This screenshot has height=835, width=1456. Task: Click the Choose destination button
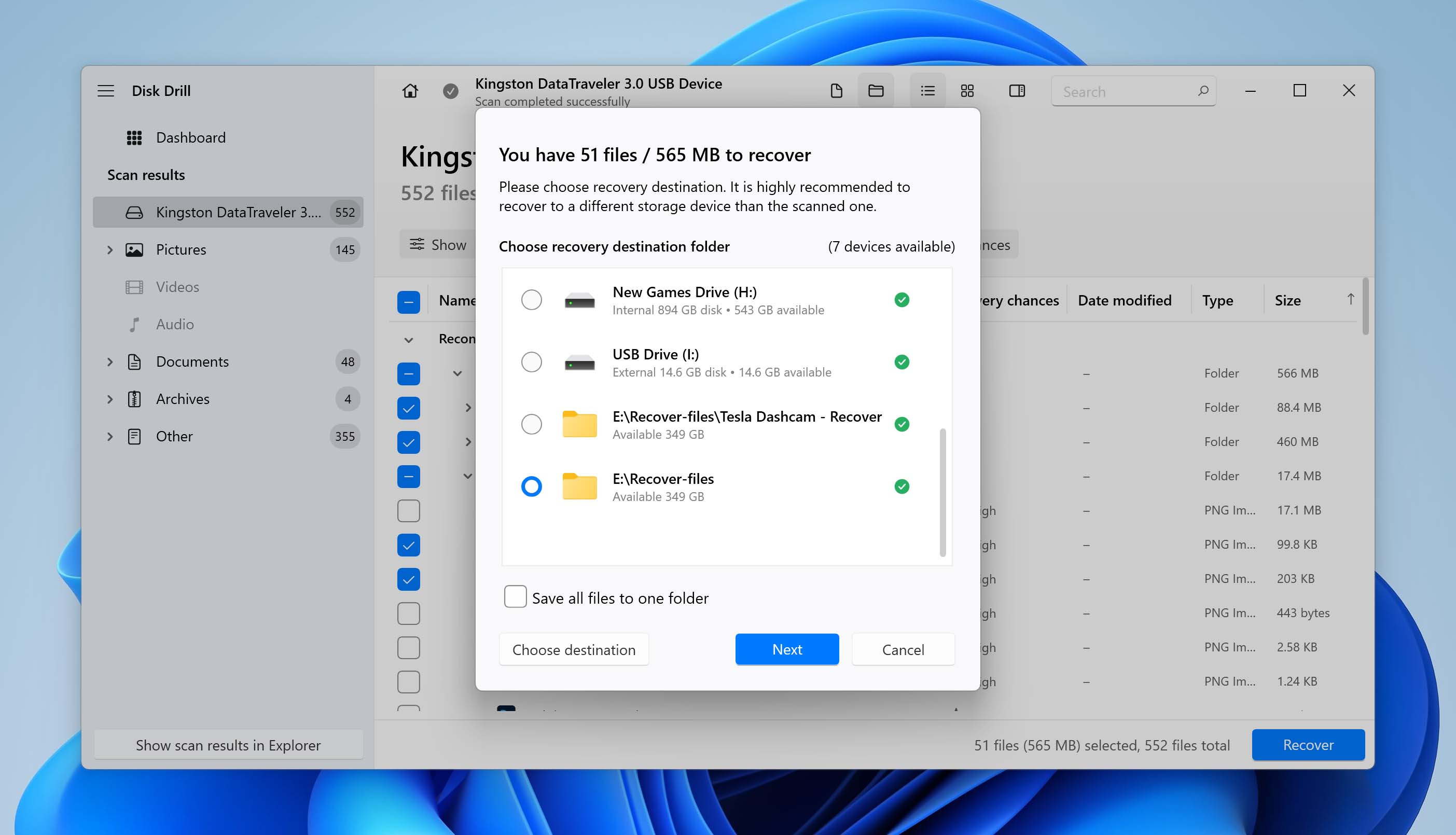coord(574,649)
